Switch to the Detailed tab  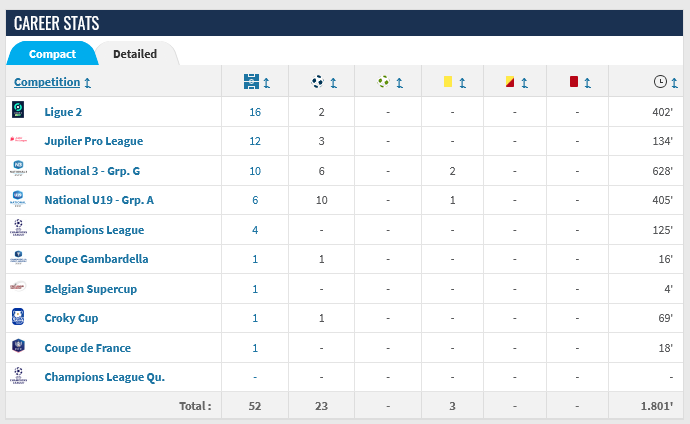(x=135, y=54)
